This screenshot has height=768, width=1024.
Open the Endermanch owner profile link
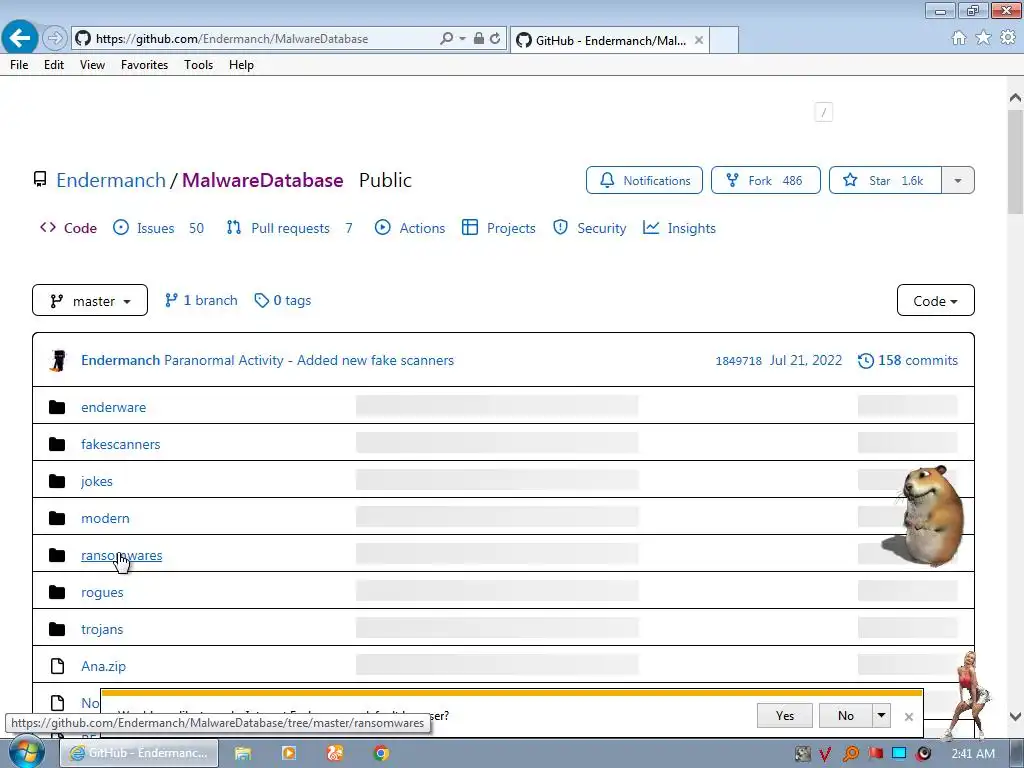[x=111, y=180]
